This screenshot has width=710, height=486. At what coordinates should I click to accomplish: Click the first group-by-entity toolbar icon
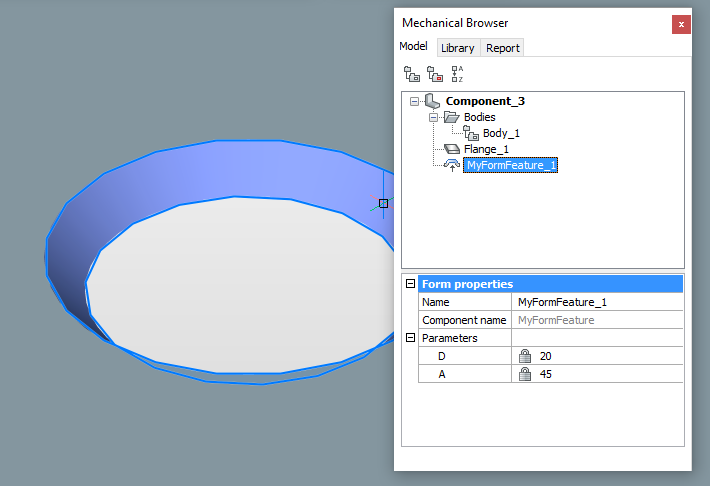tap(411, 74)
